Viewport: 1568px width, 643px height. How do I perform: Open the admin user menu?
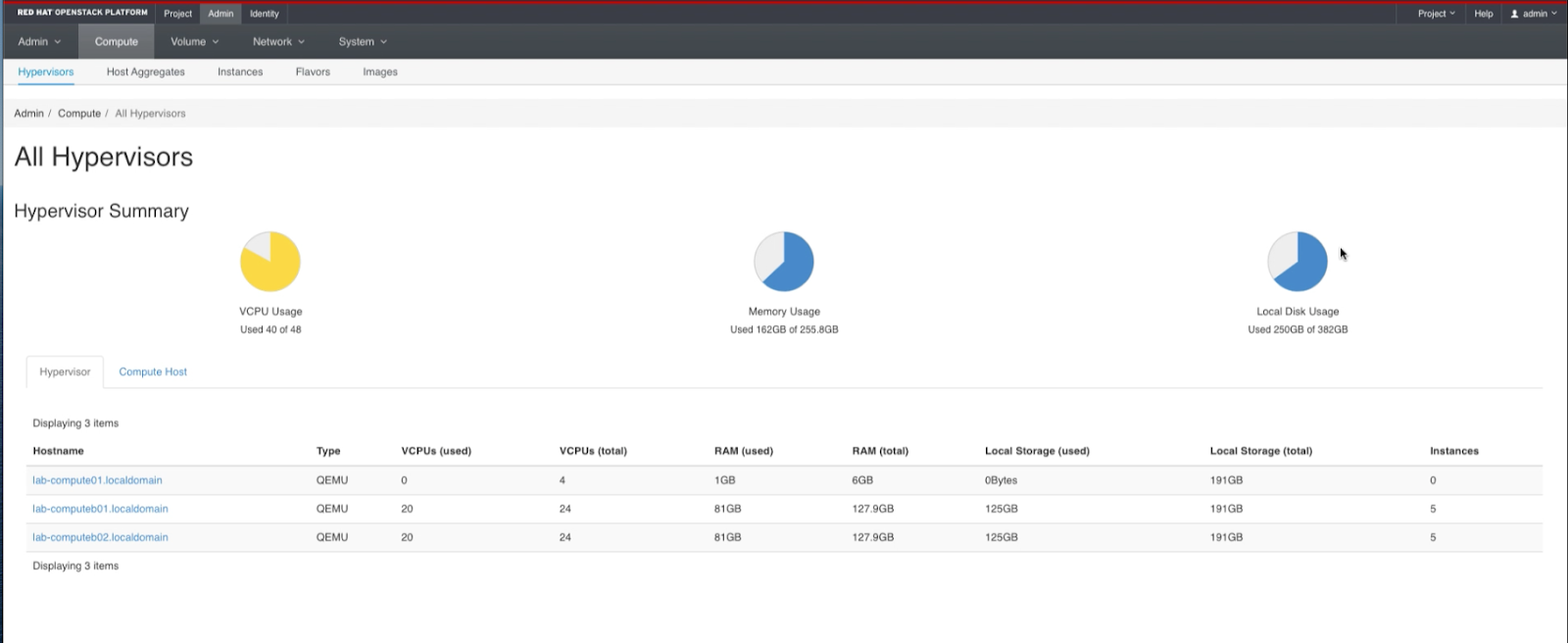pyautogui.click(x=1534, y=14)
